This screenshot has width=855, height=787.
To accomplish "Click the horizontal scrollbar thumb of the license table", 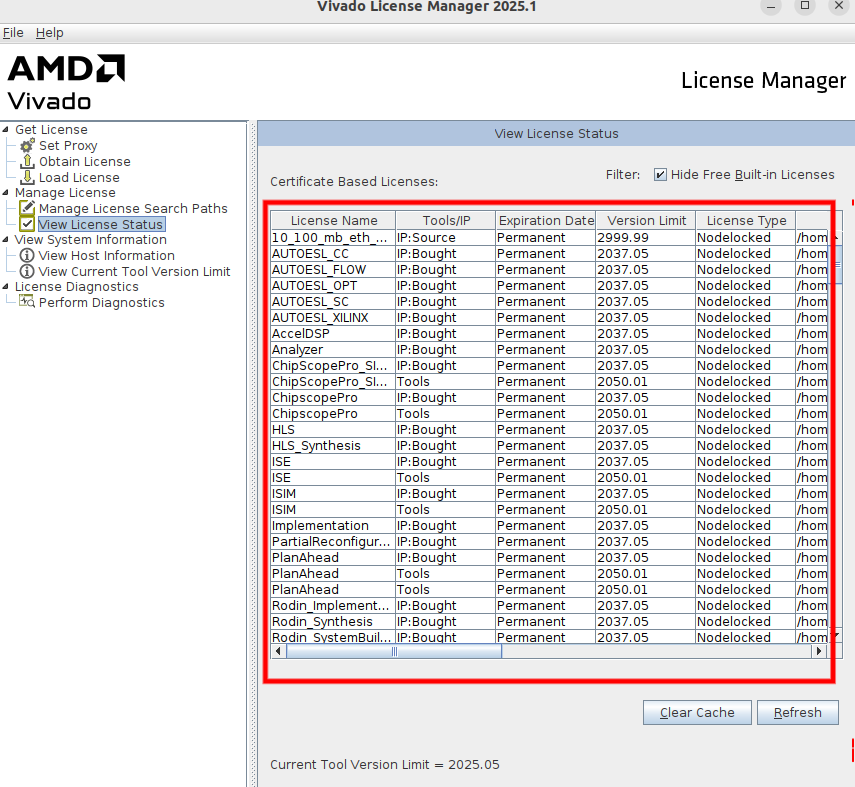I will [x=394, y=651].
